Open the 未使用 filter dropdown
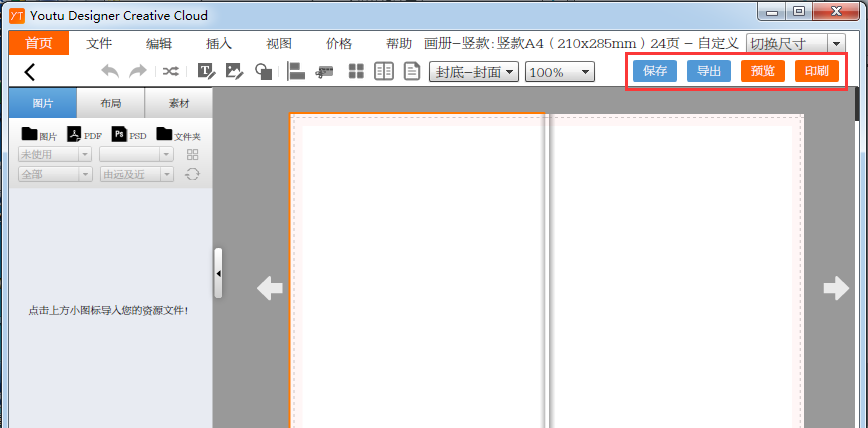The height and width of the screenshot is (428, 868). [x=55, y=154]
